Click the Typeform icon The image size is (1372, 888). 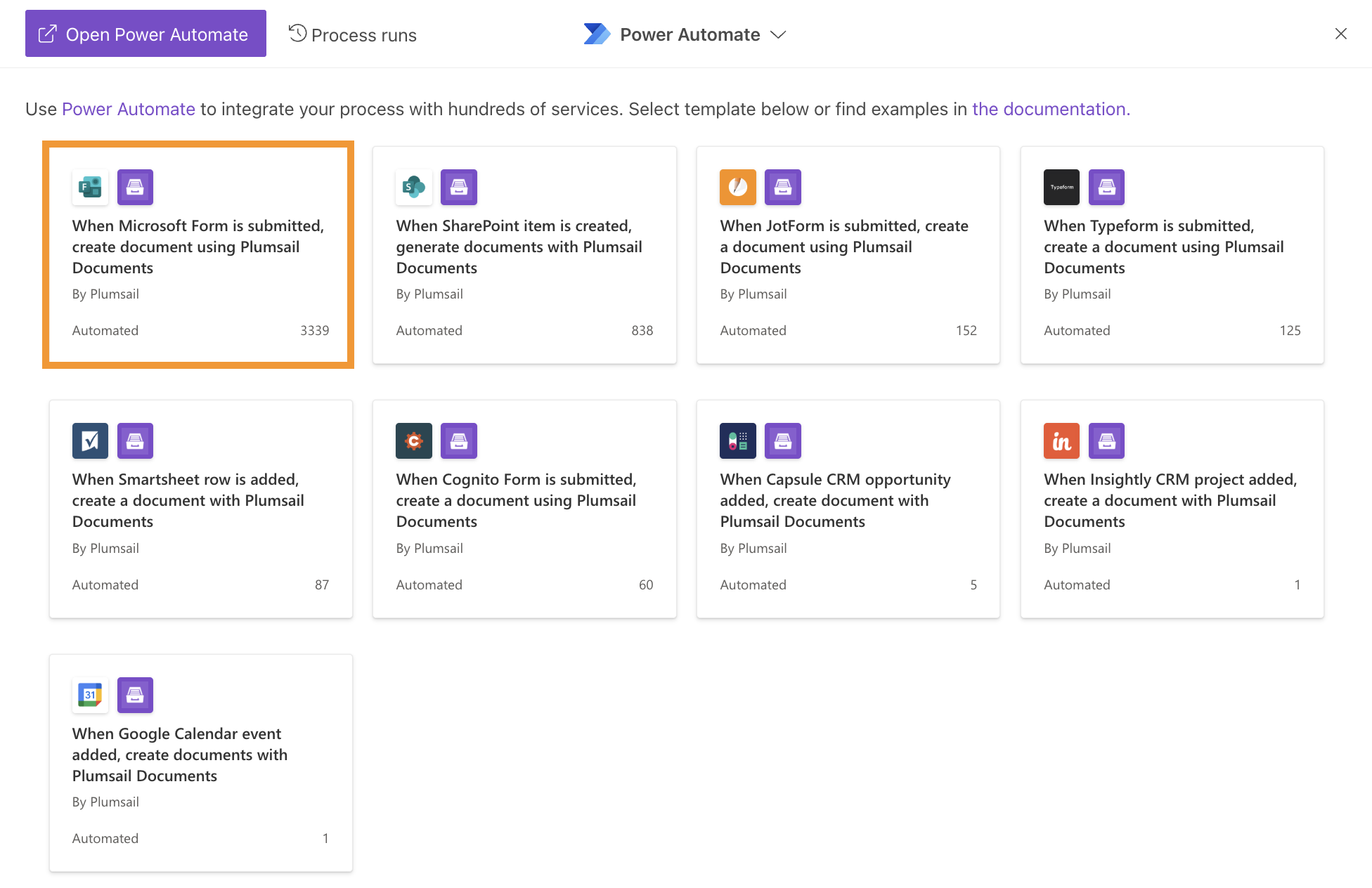tap(1061, 187)
